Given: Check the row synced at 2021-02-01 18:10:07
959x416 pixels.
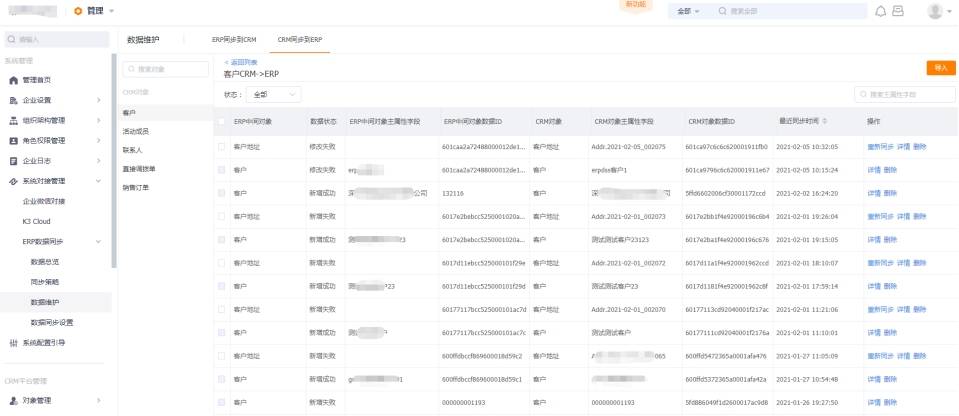Looking at the screenshot, I should pyautogui.click(x=221, y=263).
